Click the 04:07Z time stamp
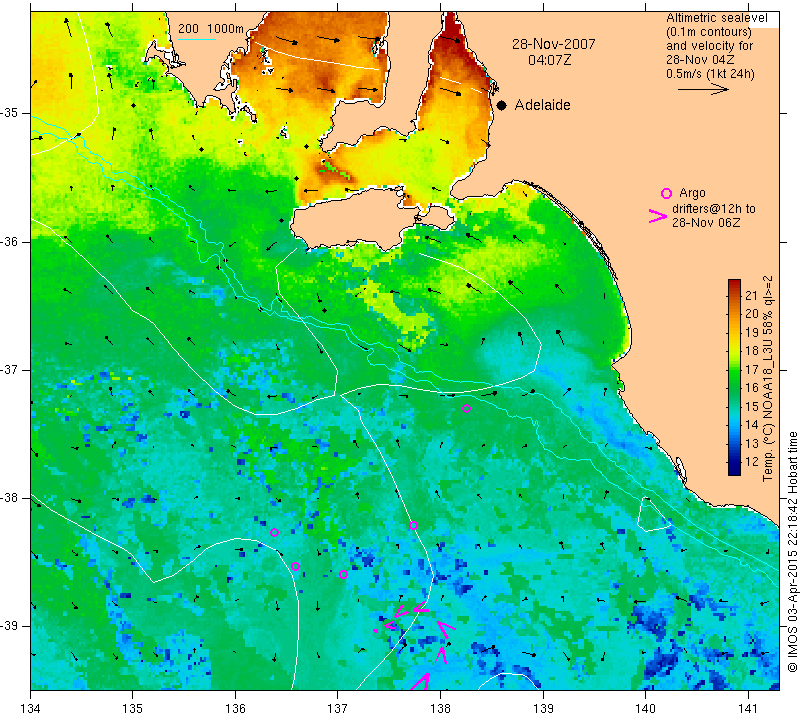This screenshot has width=800, height=720. (549, 60)
